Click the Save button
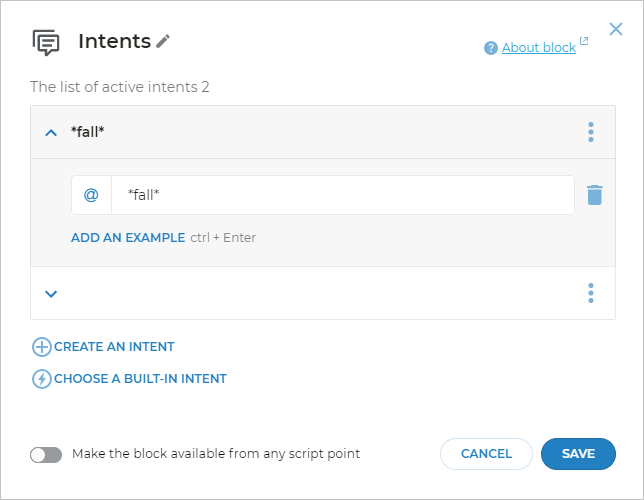Viewport: 644px width, 500px height. pos(578,454)
